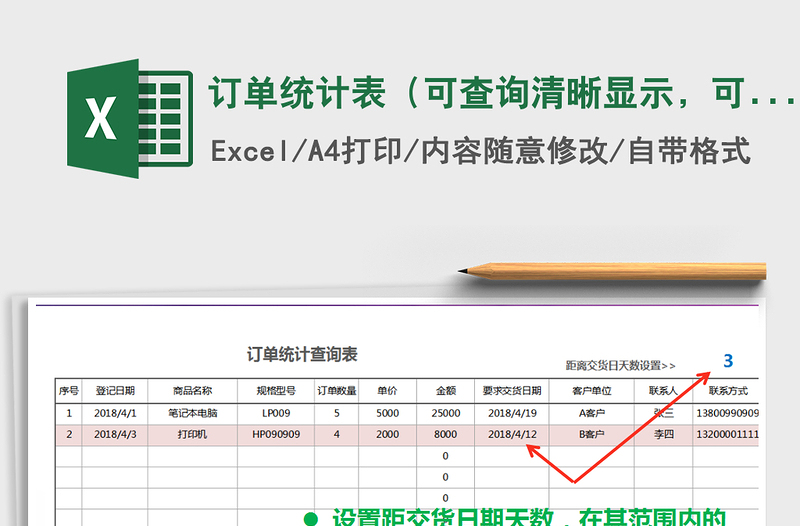
Task: Select the amount cell showing 25000
Action: (x=445, y=413)
